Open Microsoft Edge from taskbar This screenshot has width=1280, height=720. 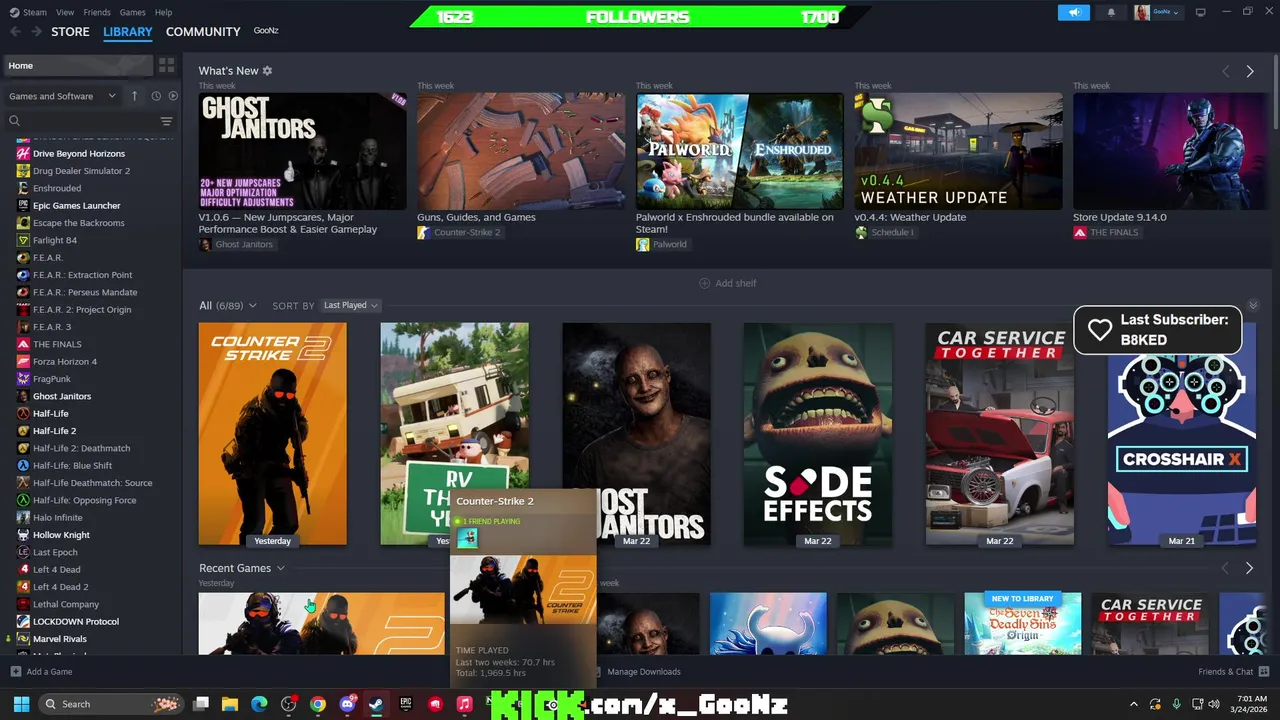[x=259, y=704]
